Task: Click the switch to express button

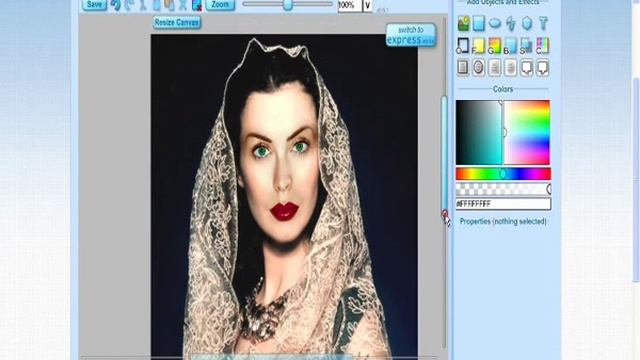Action: 411,35
